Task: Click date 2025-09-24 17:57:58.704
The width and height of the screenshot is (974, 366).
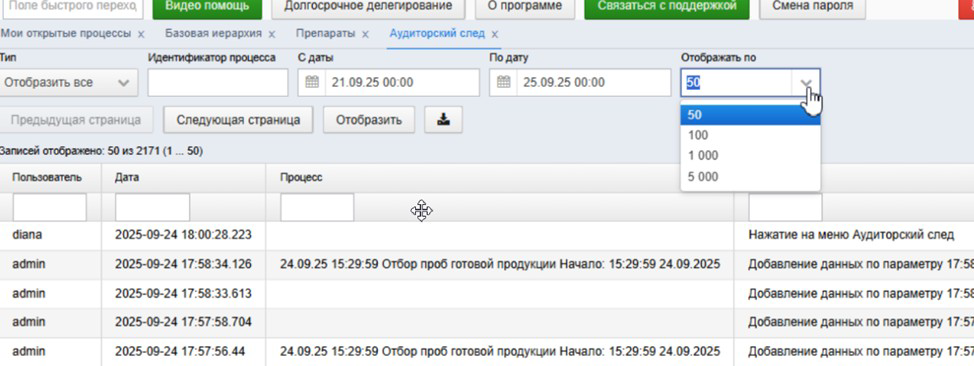Action: tap(183, 323)
